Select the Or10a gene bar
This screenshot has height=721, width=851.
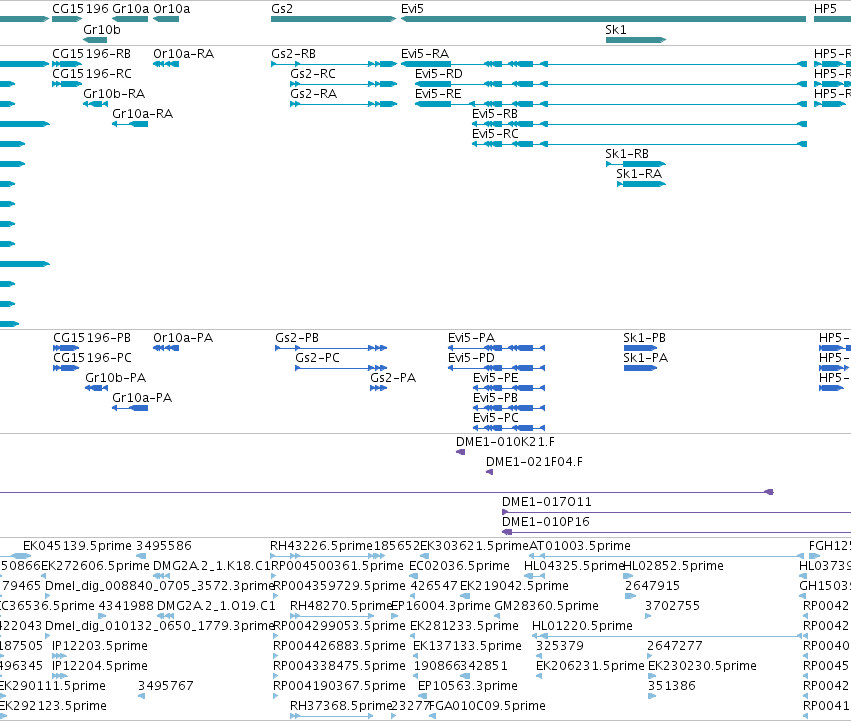166,19
